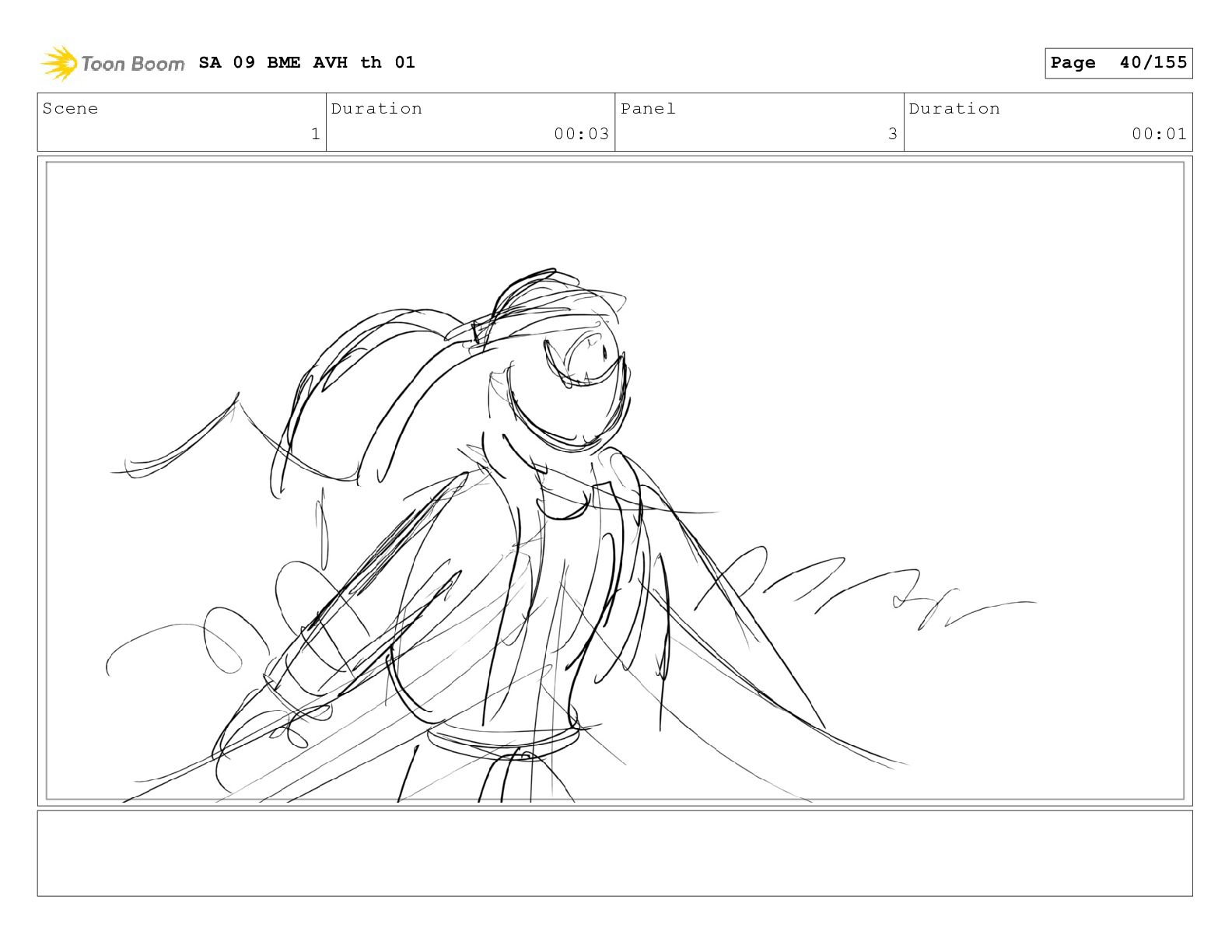
Task: Click the 'Duration' label beside the Panel cell
Action: pos(954,109)
